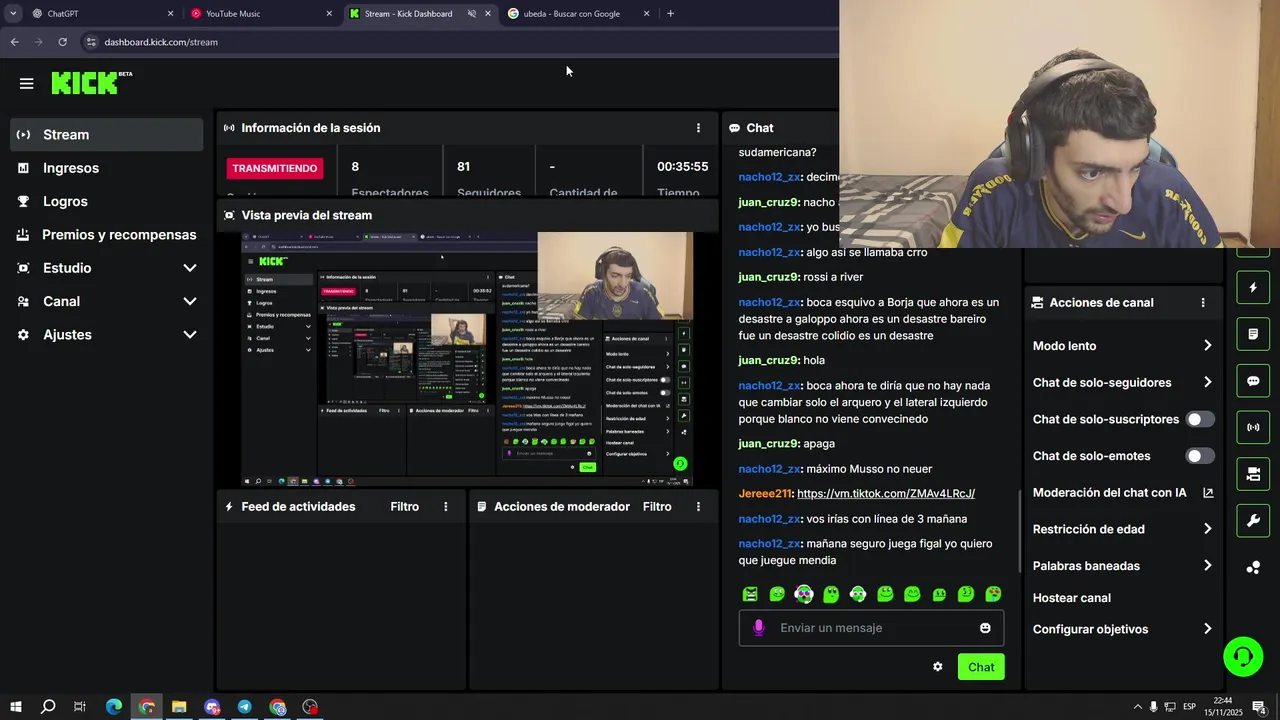This screenshot has height=720, width=1280.
Task: Open File Explorer from the taskbar
Action: tap(179, 707)
